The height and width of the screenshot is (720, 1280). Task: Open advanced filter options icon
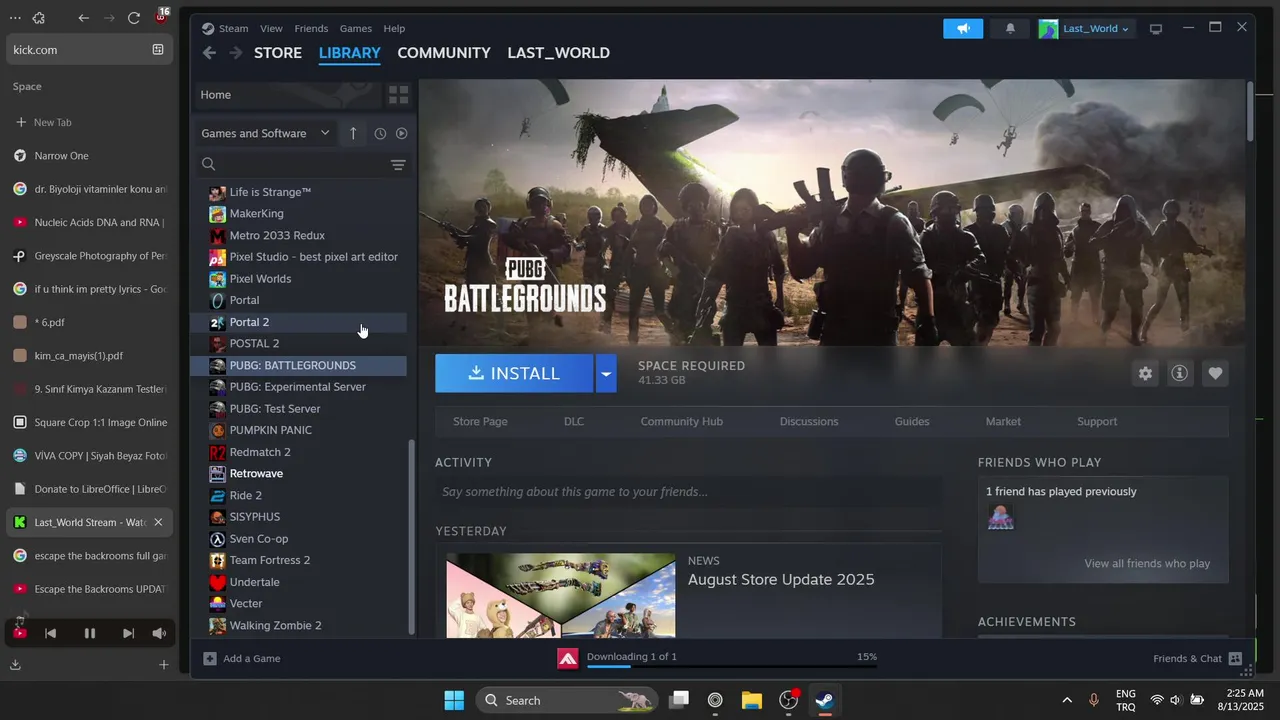398,165
